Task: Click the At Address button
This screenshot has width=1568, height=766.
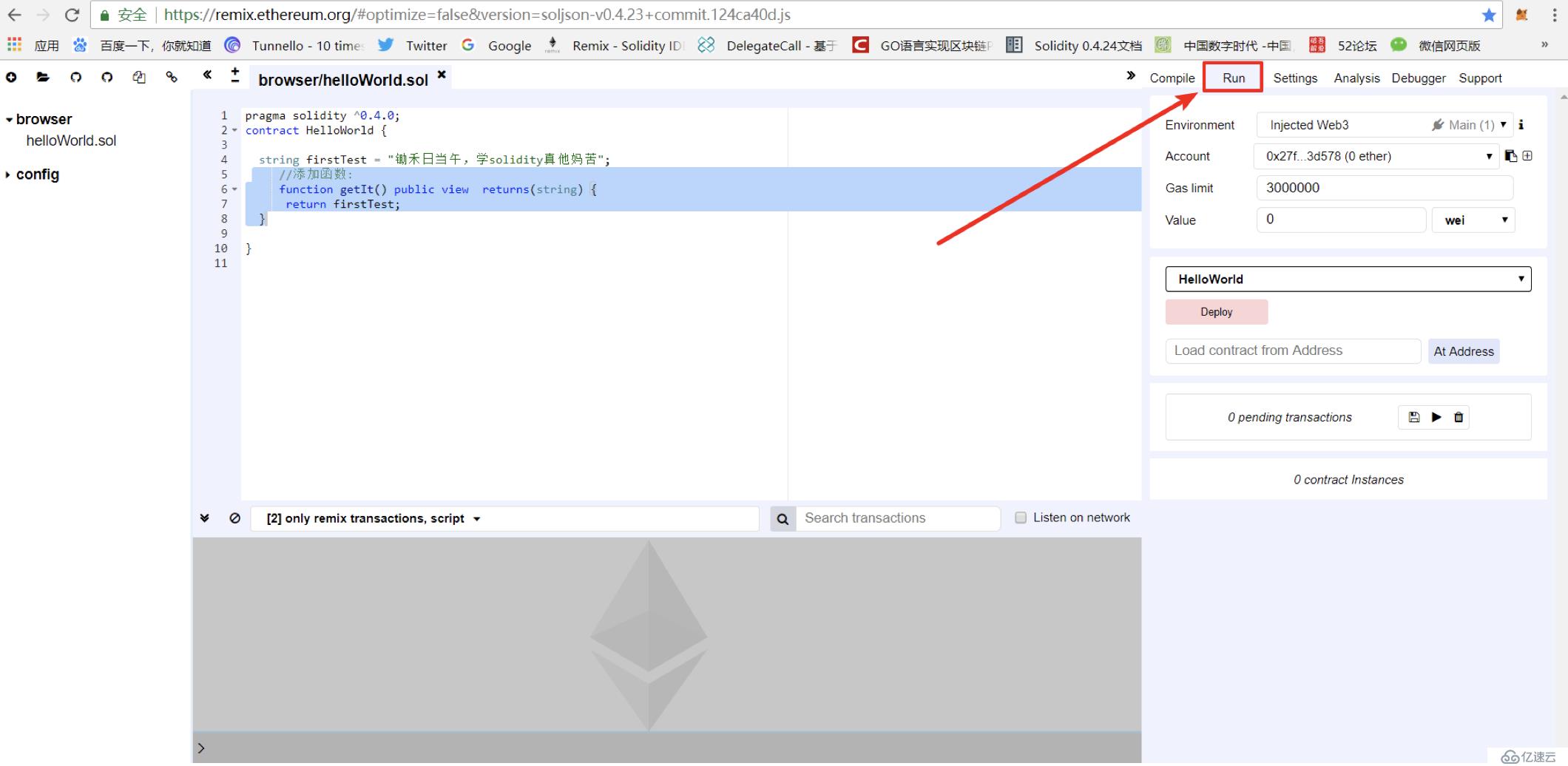Action: pyautogui.click(x=1463, y=351)
